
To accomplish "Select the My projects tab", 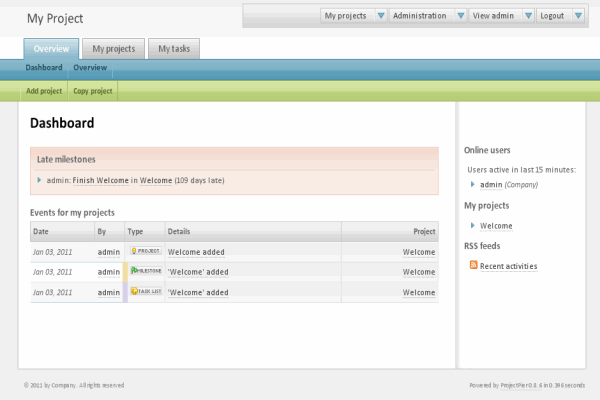I will 113,49.
